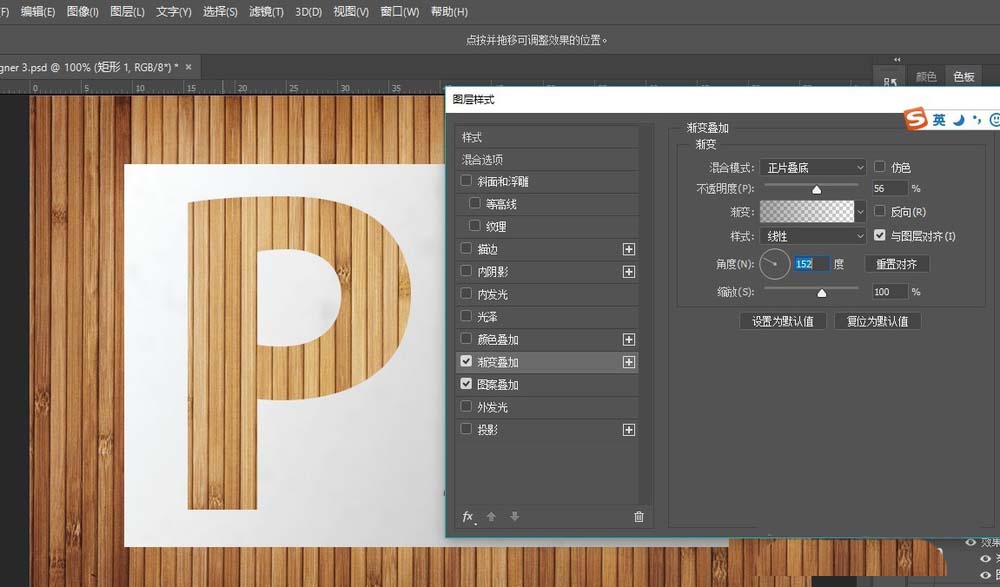Screen dimensions: 1000x587
Task: Click the scale value field 100
Action: [890, 292]
